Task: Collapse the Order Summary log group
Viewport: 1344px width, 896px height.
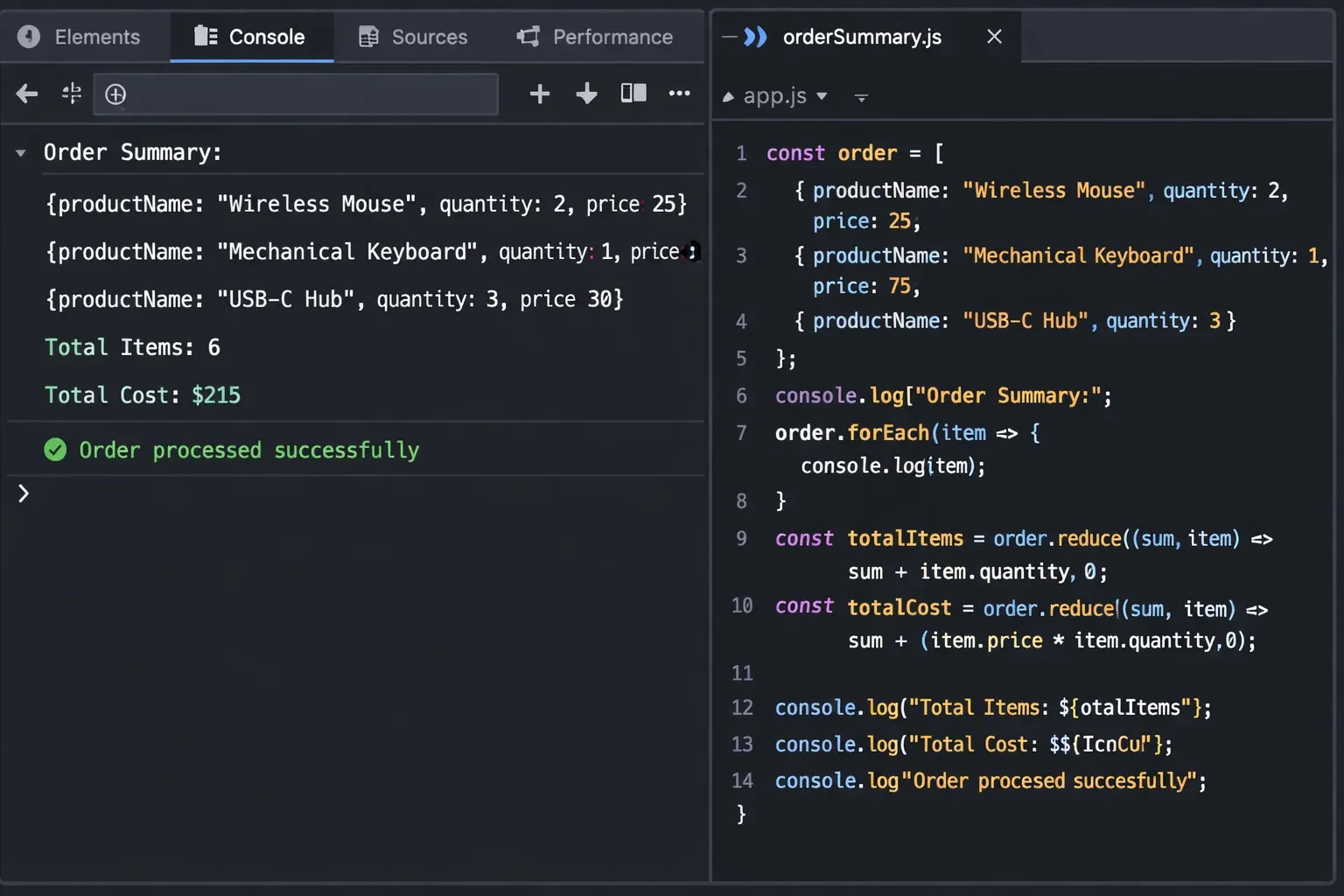Action: pos(21,153)
